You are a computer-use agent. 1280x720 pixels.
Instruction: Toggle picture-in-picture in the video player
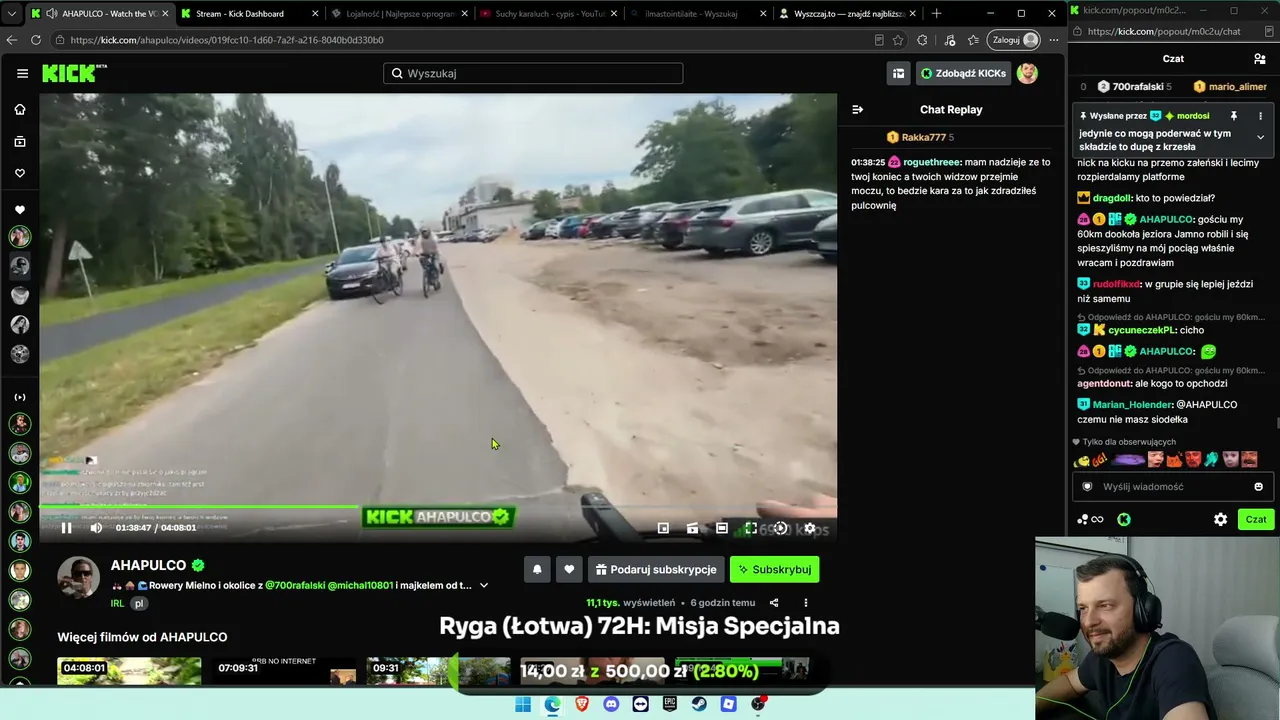pos(663,528)
